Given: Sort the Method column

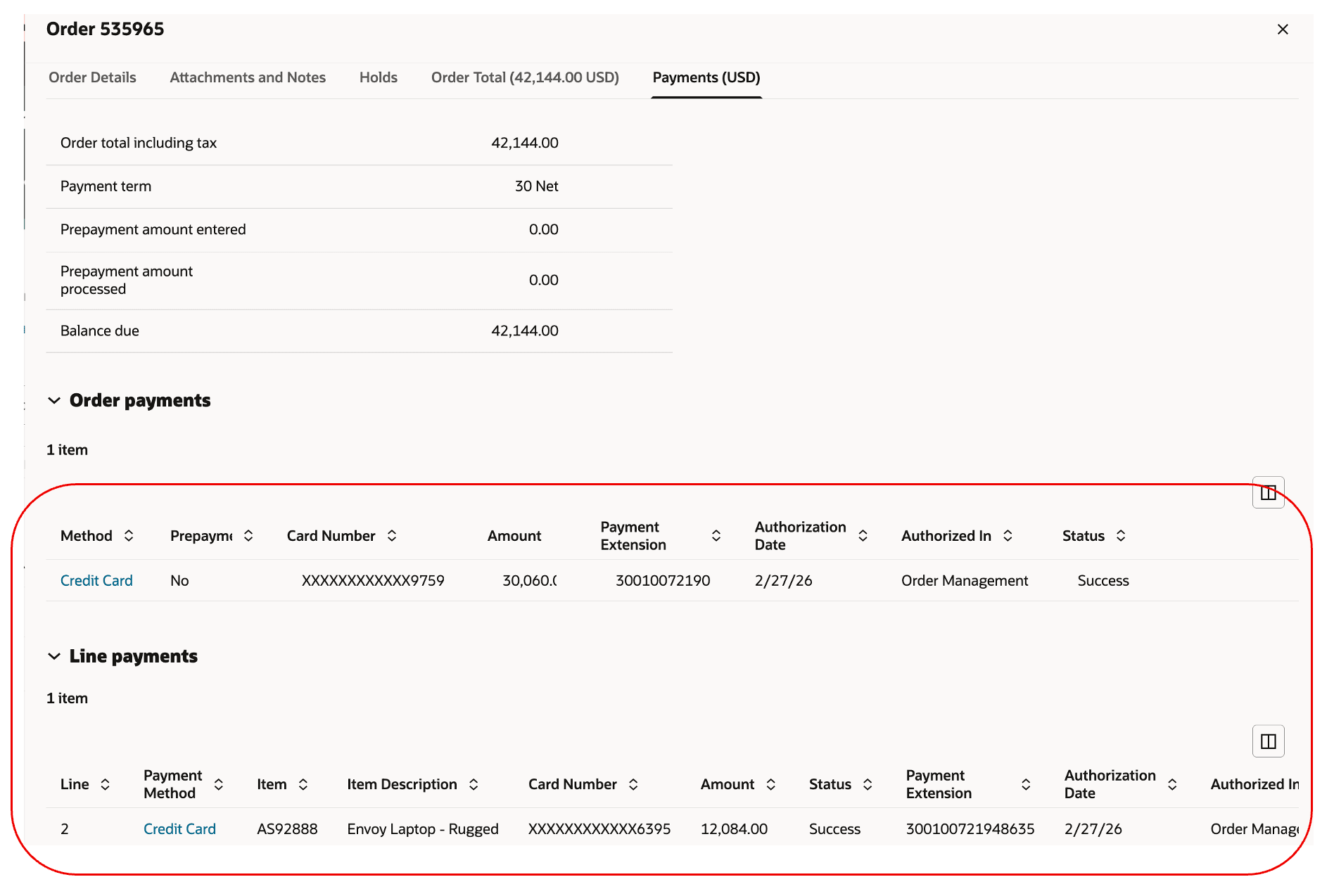Looking at the screenshot, I should point(129,535).
